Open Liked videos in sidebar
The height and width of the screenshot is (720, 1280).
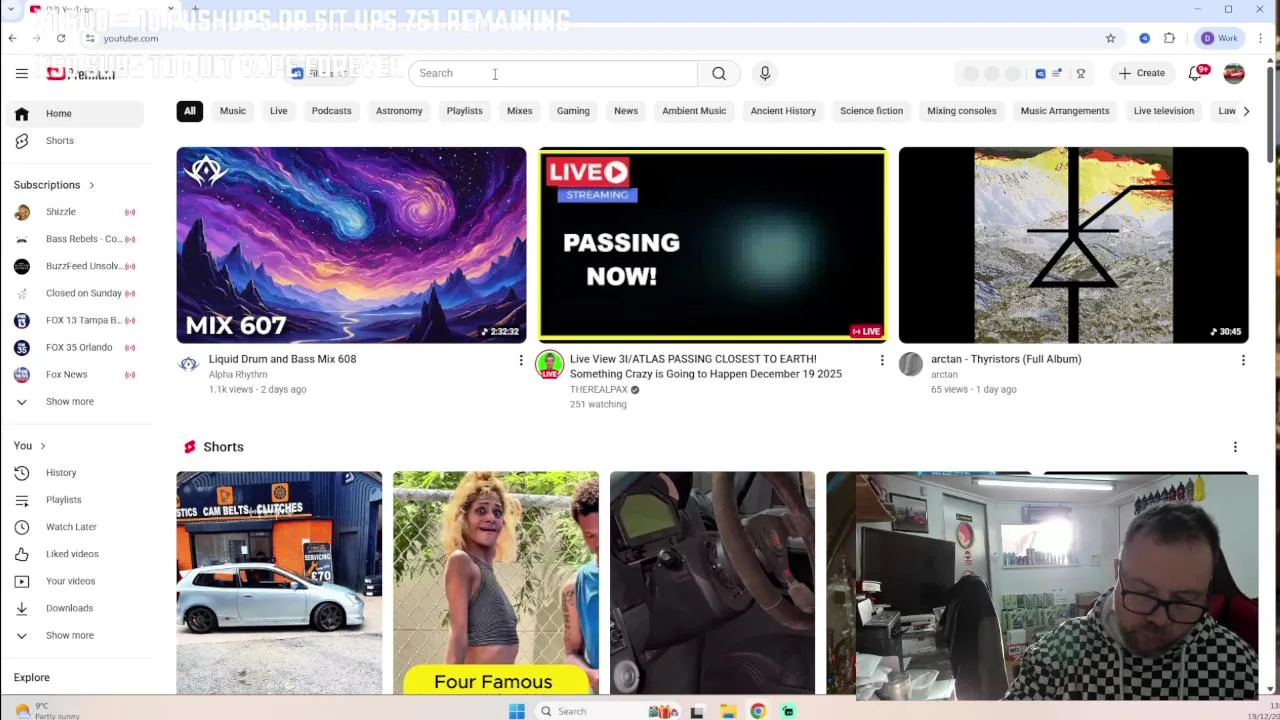click(x=72, y=554)
